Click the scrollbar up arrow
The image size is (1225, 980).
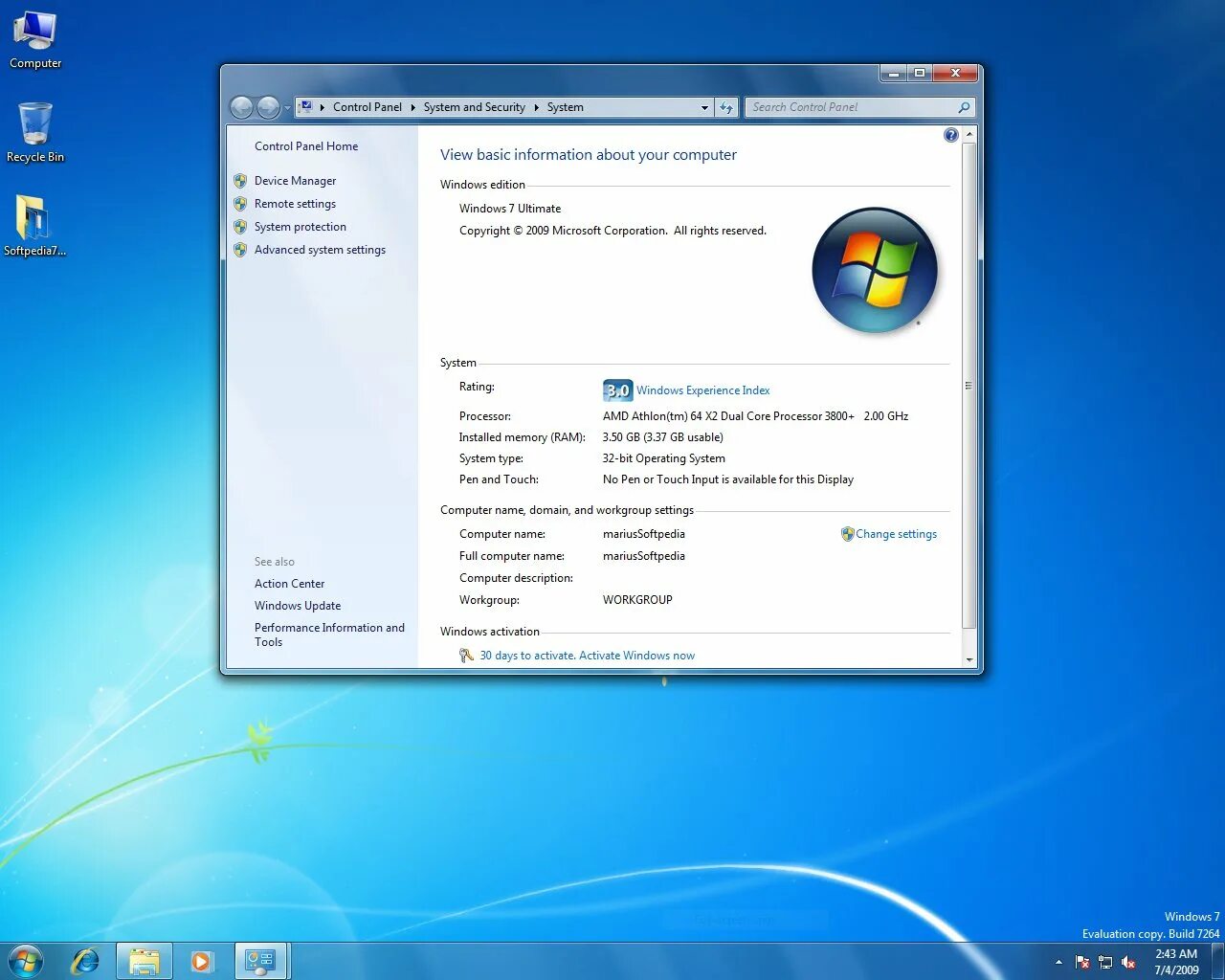(x=969, y=134)
